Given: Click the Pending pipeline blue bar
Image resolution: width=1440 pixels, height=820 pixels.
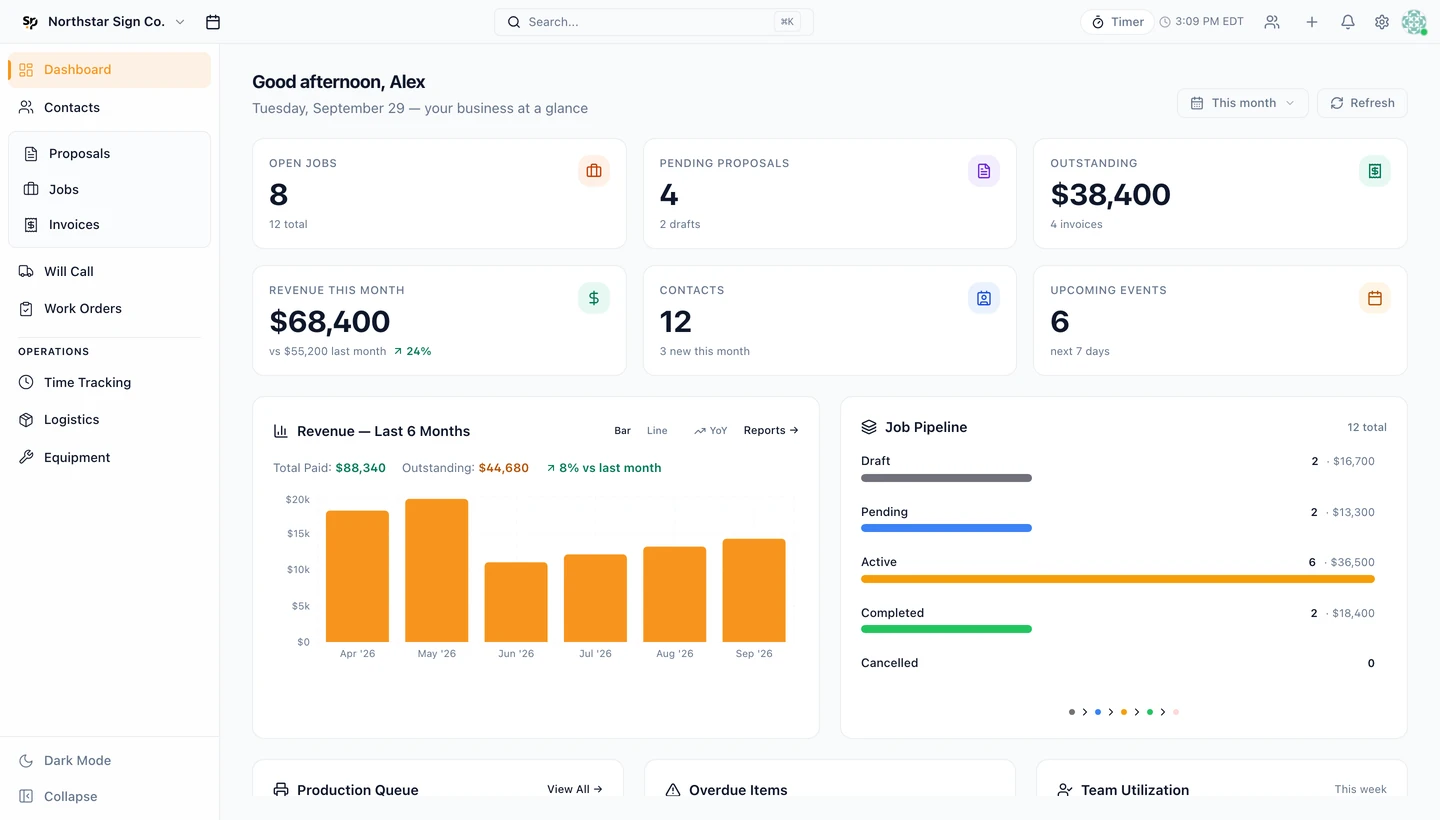Looking at the screenshot, I should click(x=946, y=528).
